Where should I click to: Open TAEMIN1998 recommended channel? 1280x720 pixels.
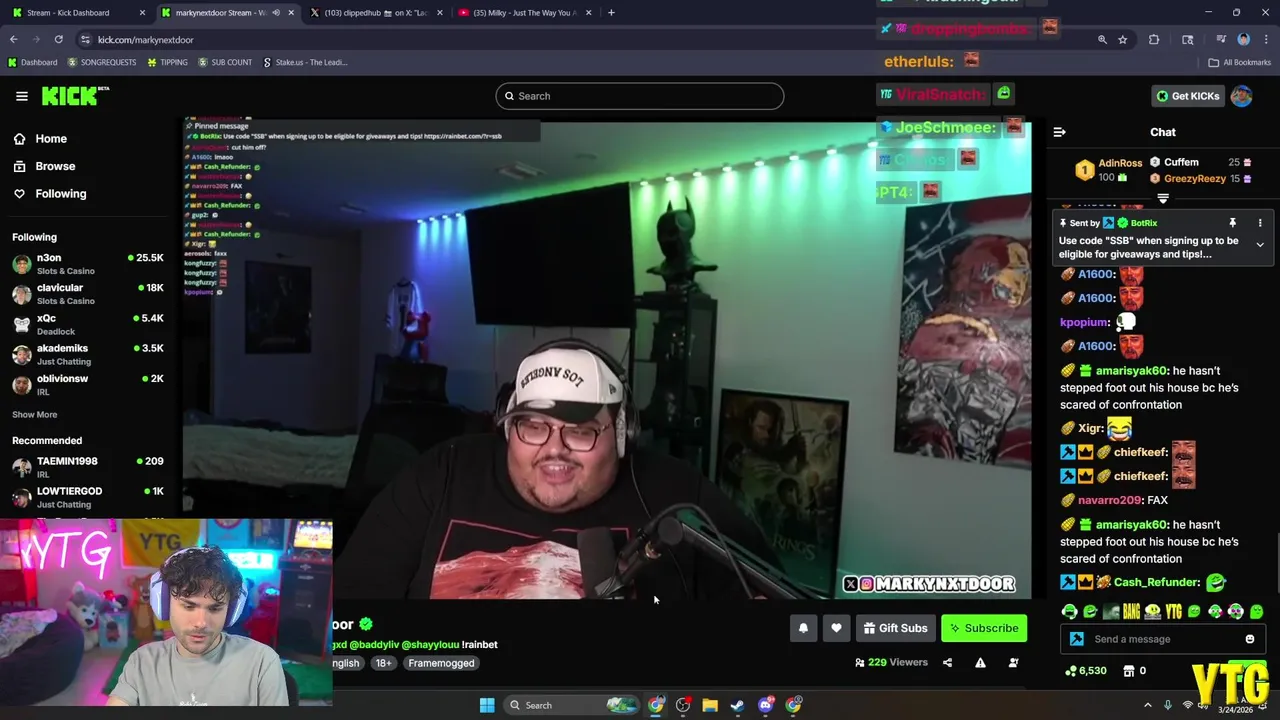(88, 467)
